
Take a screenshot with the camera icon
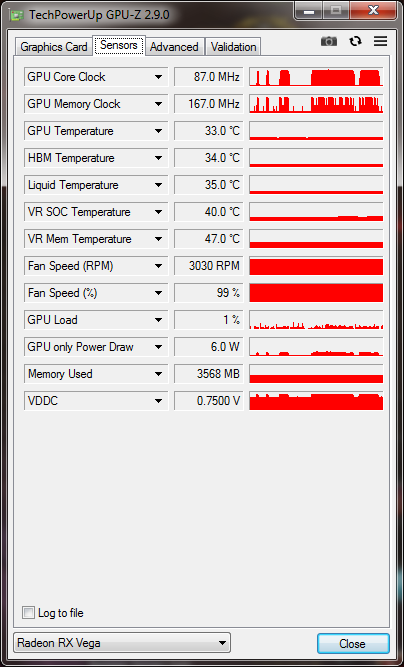pyautogui.click(x=329, y=41)
